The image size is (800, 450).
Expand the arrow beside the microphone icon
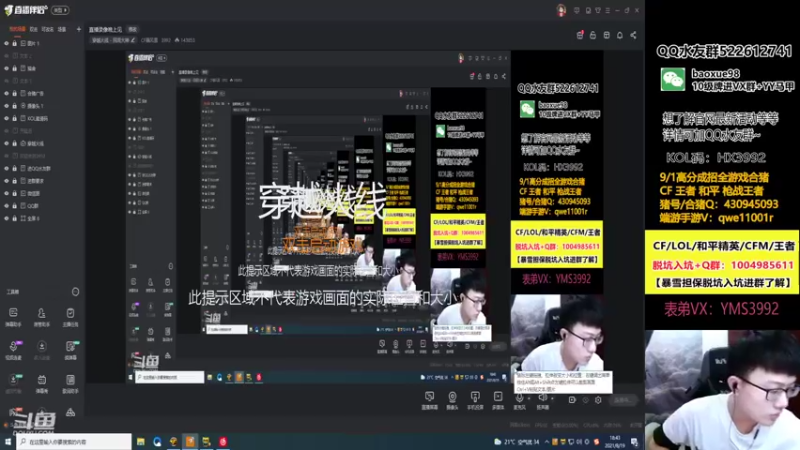tap(529, 398)
